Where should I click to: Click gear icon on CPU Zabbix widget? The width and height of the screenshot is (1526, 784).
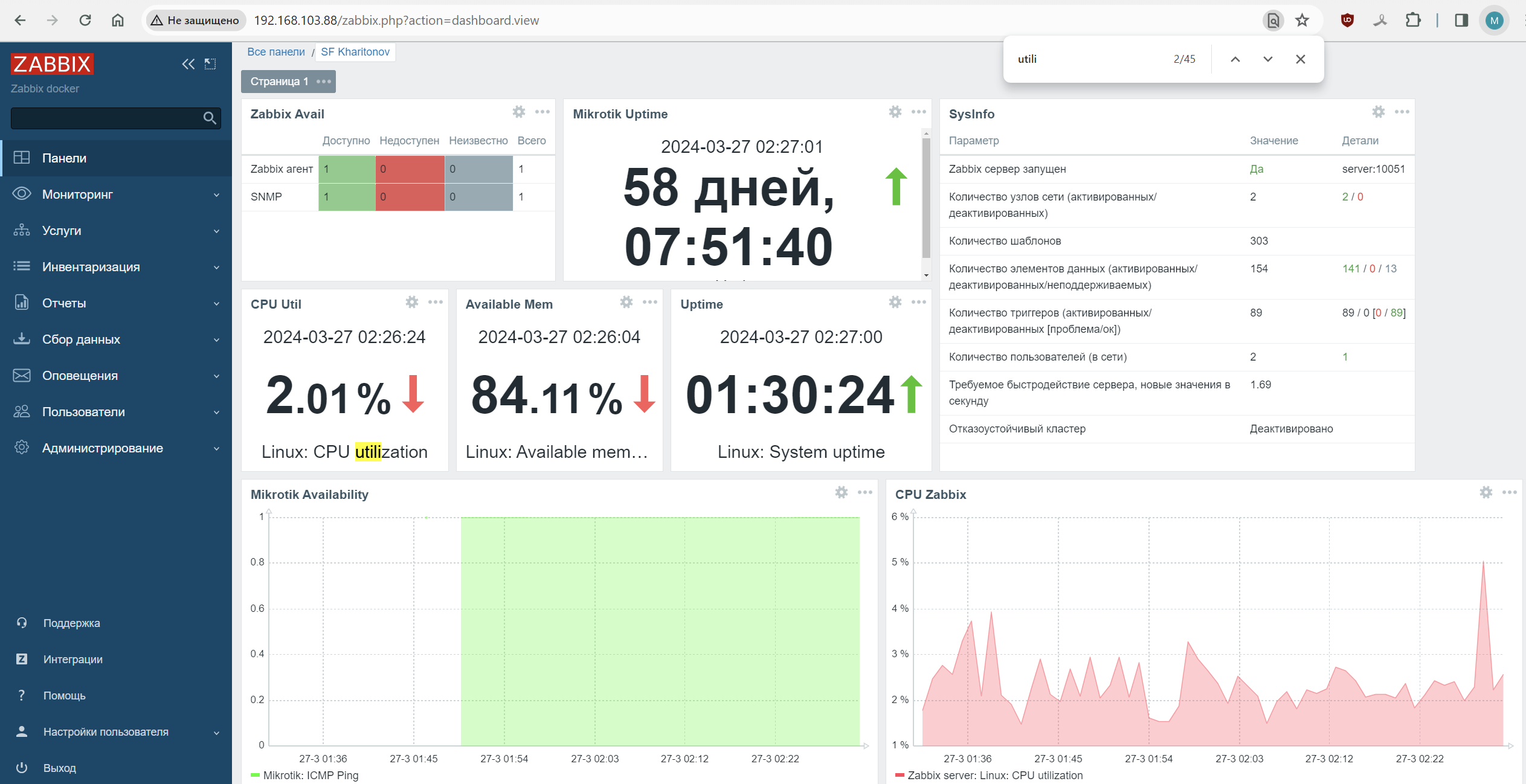(x=1486, y=492)
